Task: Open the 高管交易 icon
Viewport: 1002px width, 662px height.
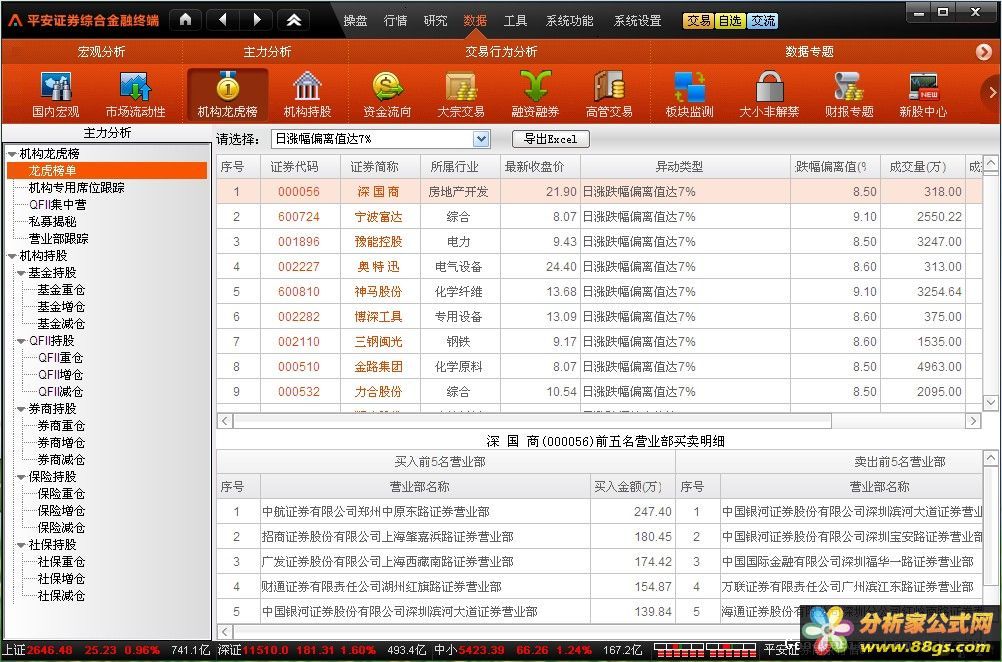Action: 609,95
